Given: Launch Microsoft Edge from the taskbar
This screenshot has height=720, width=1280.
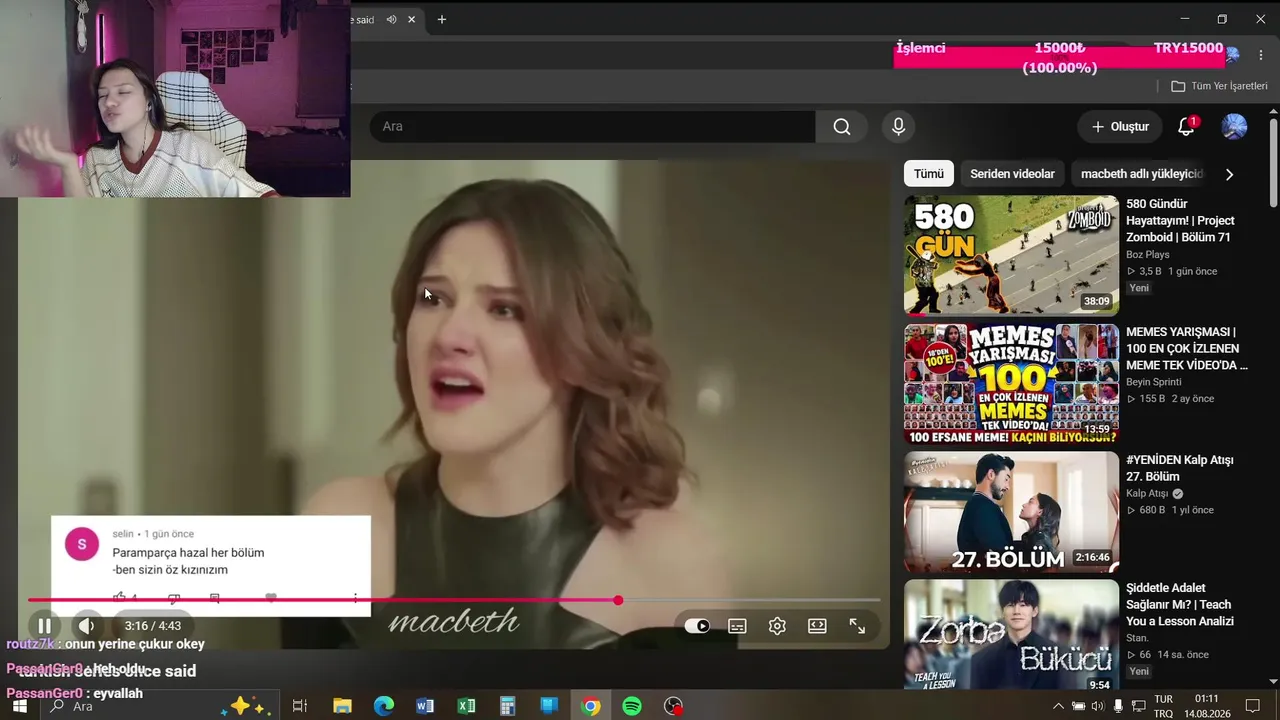Looking at the screenshot, I should (x=384, y=706).
